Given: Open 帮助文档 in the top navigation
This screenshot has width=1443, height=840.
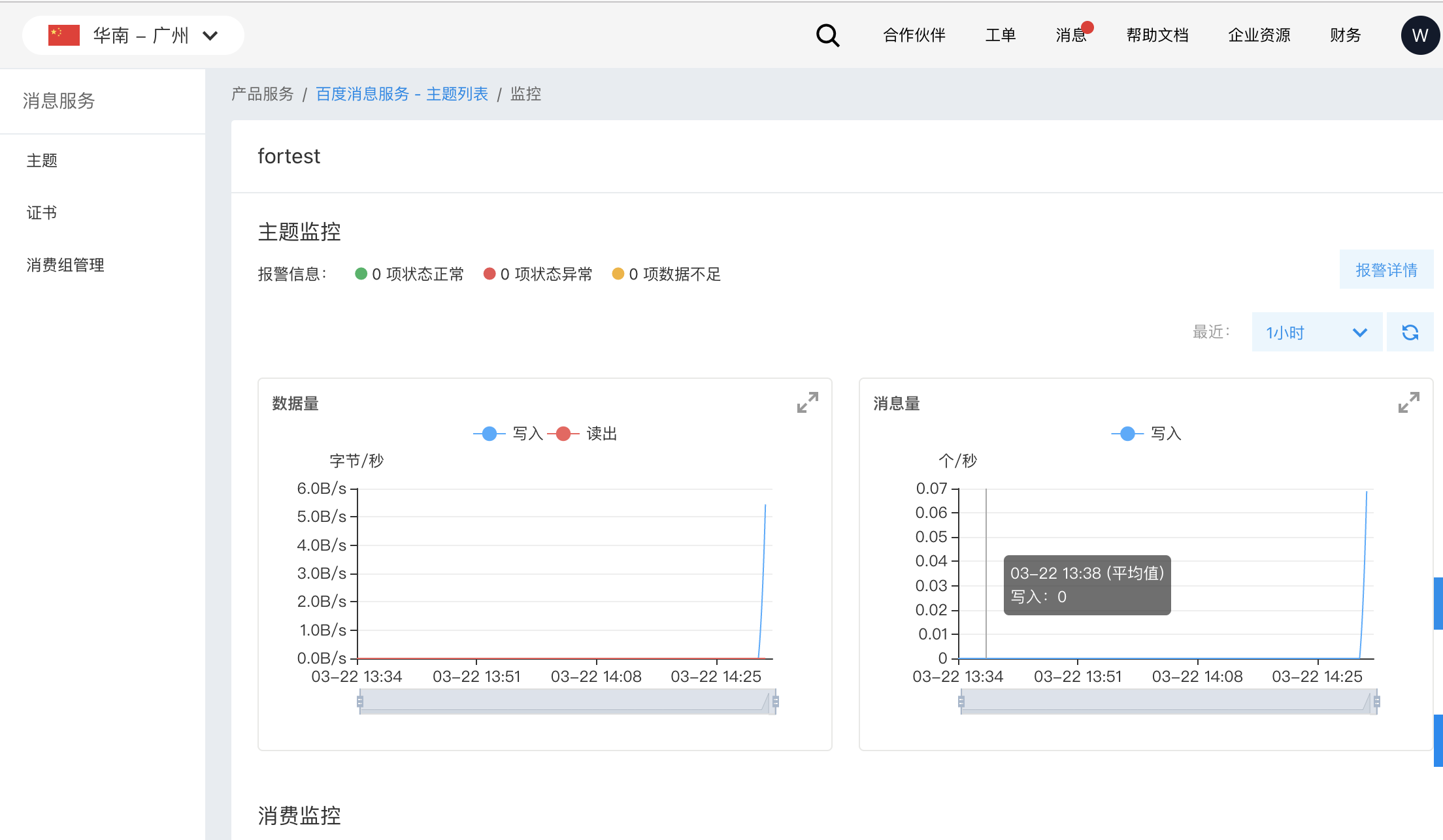Looking at the screenshot, I should pyautogui.click(x=1157, y=35).
